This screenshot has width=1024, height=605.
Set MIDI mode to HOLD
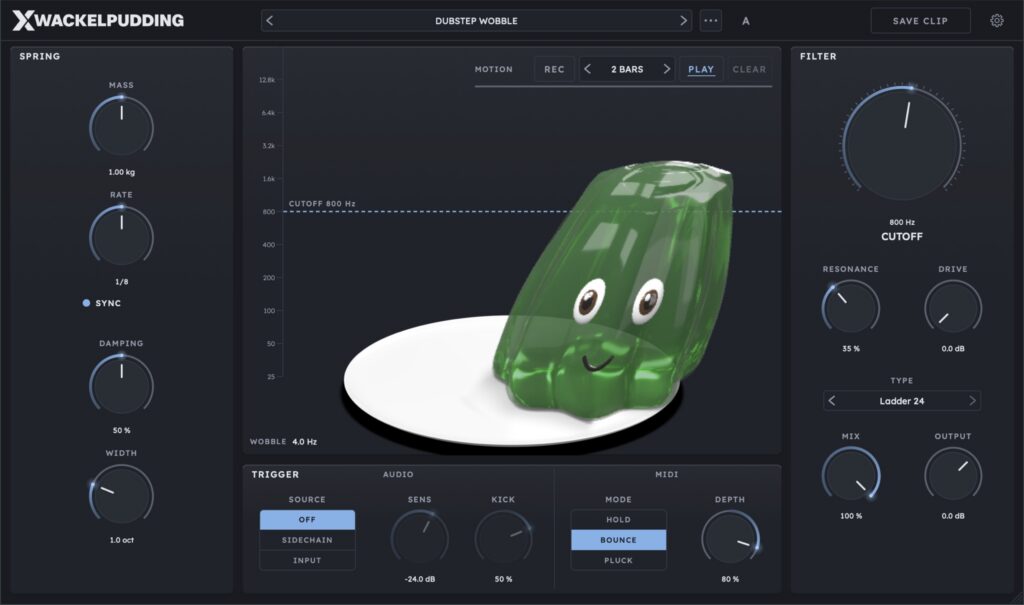click(x=618, y=519)
